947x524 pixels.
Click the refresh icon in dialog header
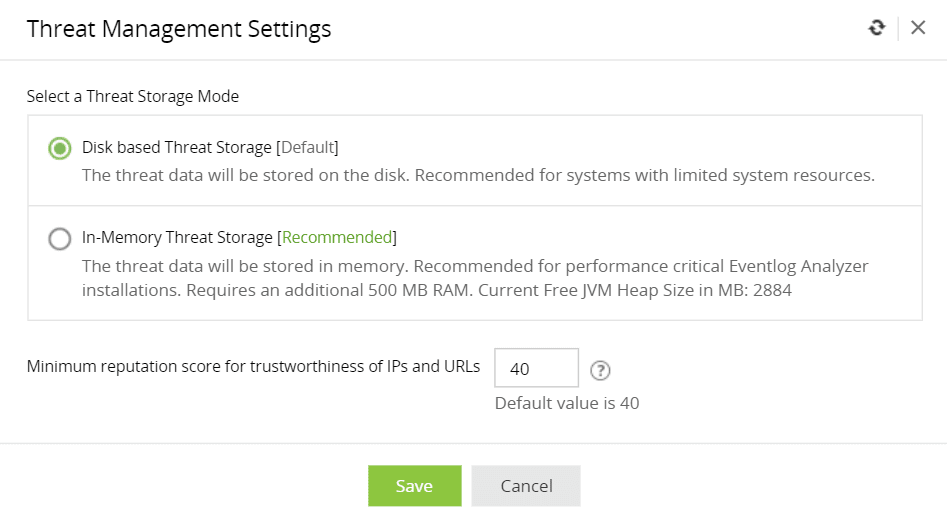tap(877, 28)
